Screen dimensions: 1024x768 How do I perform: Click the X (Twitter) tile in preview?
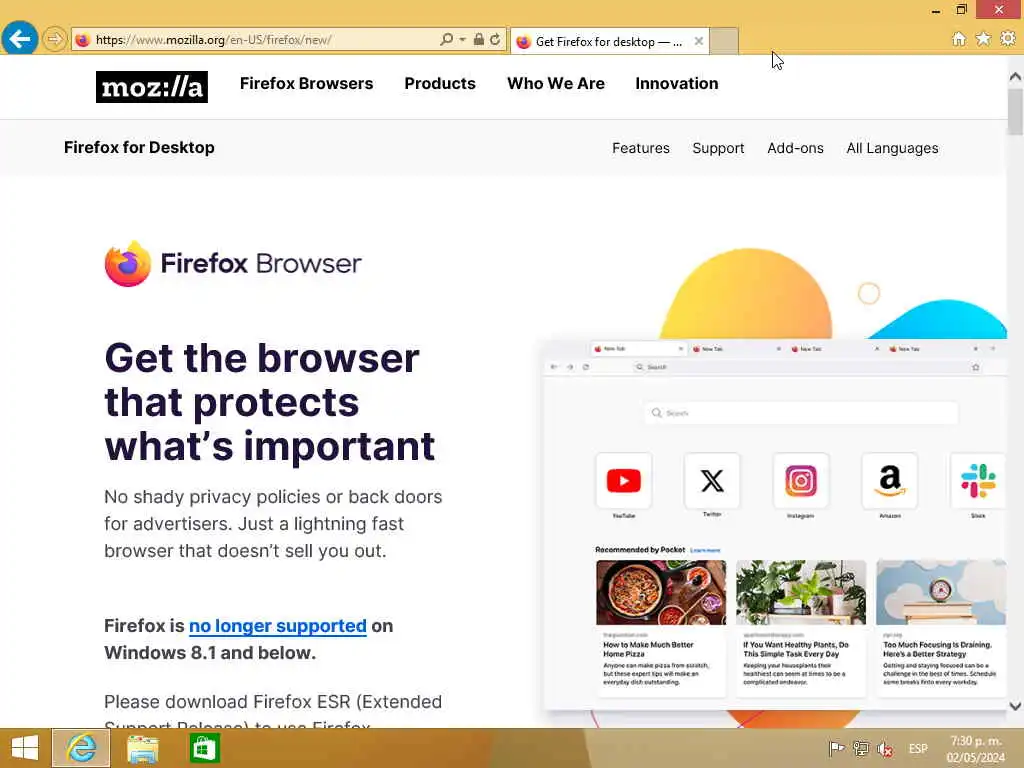712,481
